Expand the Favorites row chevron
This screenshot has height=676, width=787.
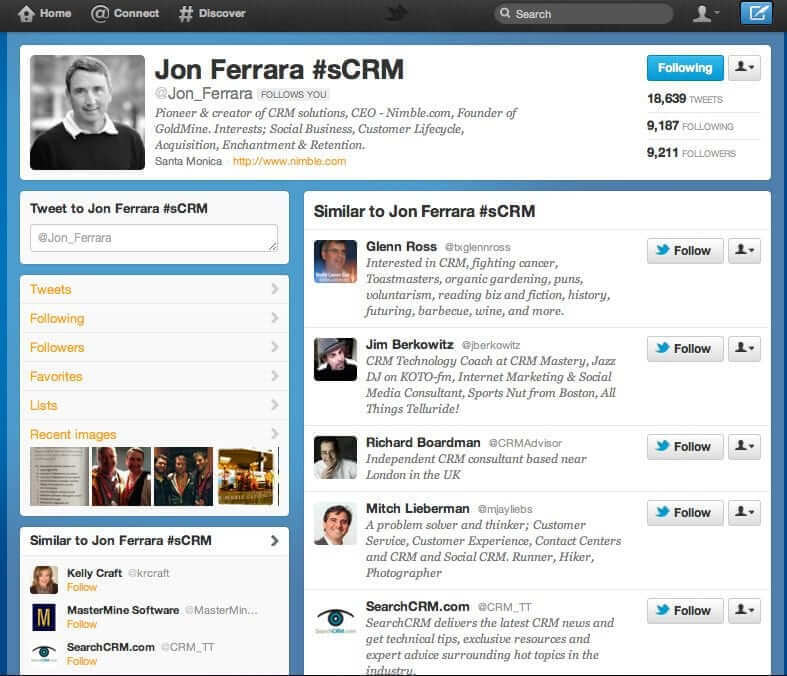[275, 376]
